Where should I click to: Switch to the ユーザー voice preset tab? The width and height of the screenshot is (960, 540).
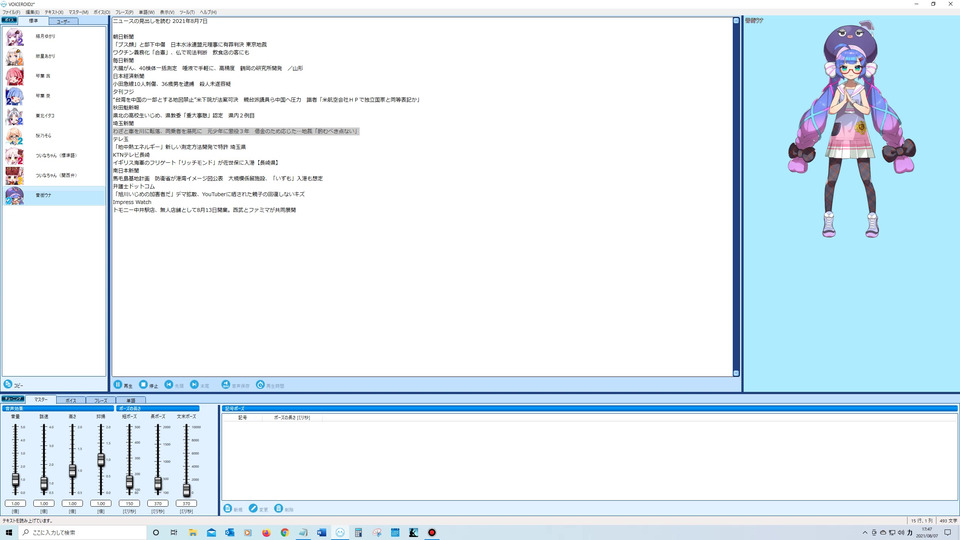pos(63,21)
